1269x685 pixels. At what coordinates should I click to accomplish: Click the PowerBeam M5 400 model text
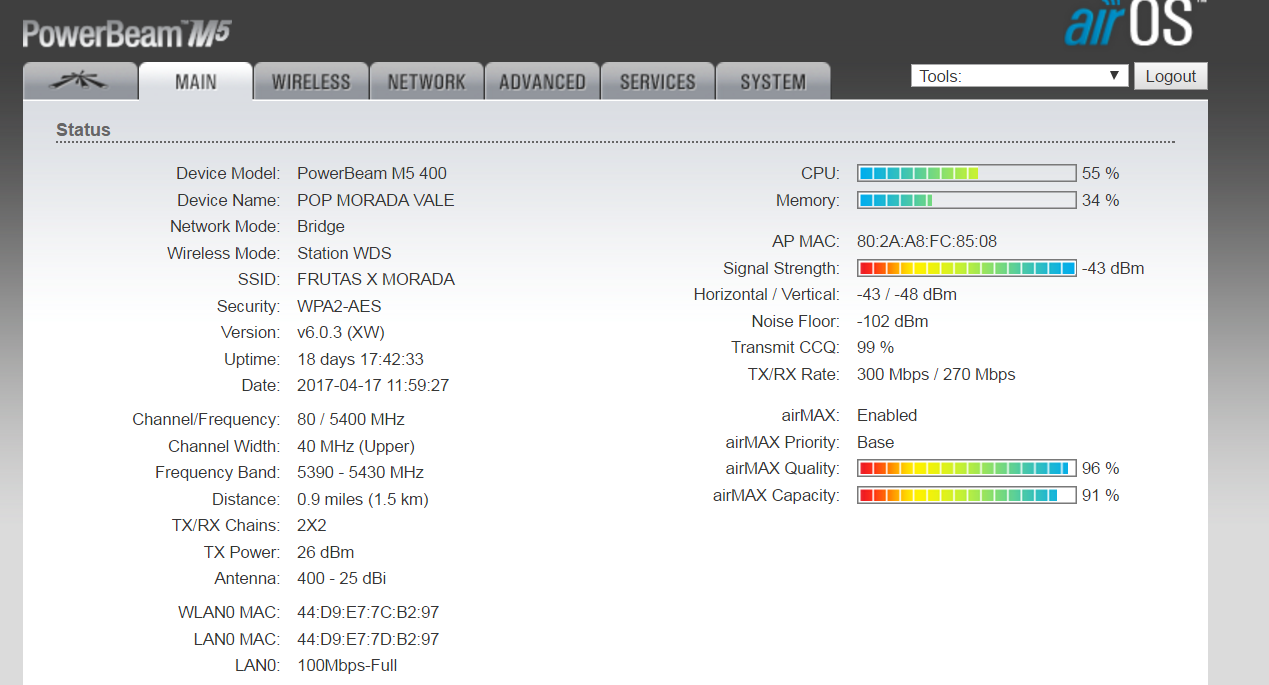(x=372, y=173)
